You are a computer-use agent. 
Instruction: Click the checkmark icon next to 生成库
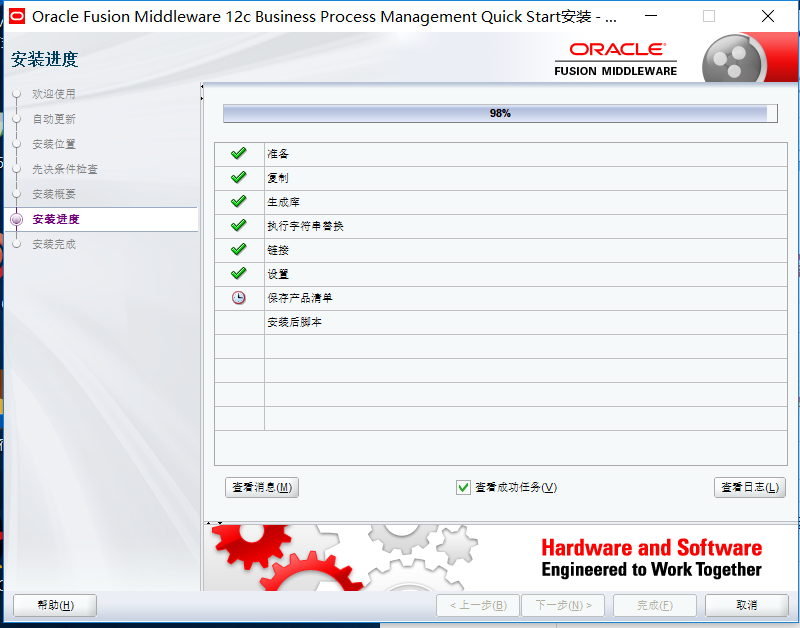click(236, 201)
